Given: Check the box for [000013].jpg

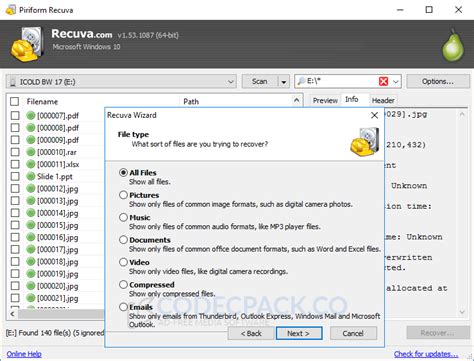Looking at the screenshot, I should (15, 201).
